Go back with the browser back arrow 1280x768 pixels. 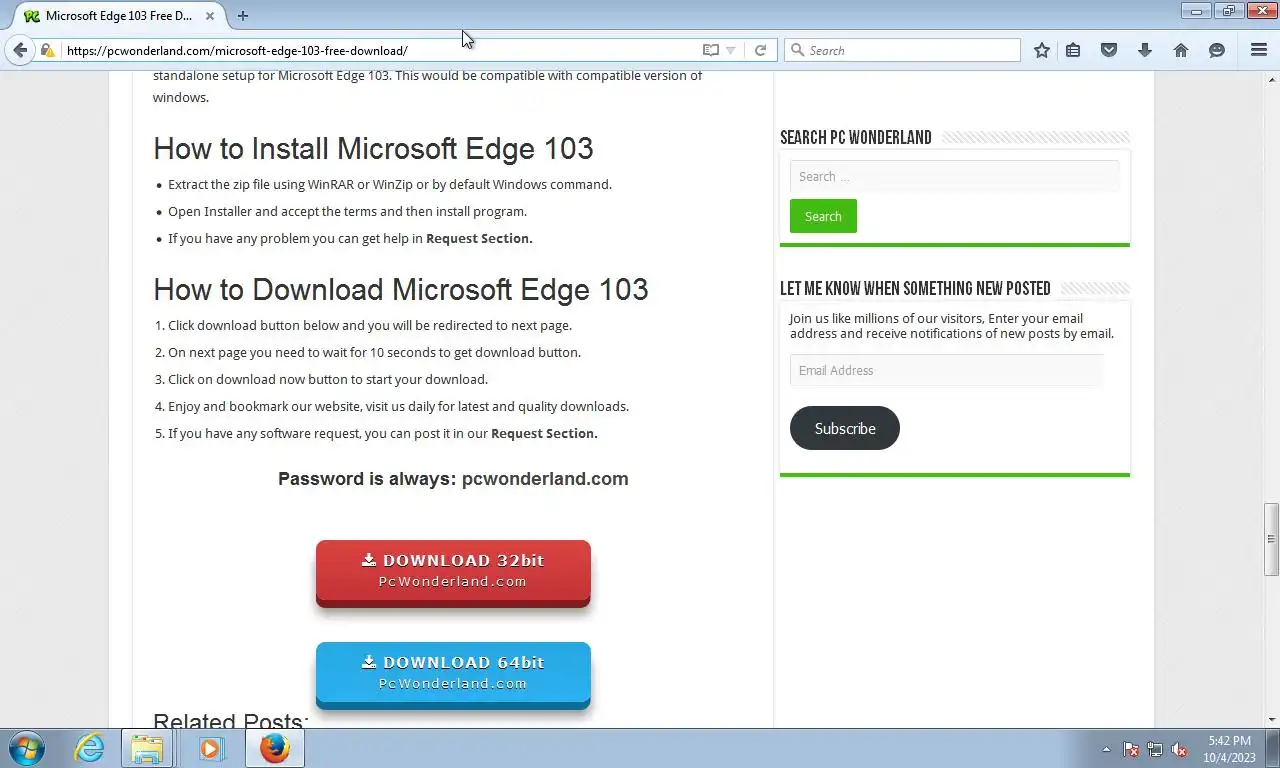[20, 50]
